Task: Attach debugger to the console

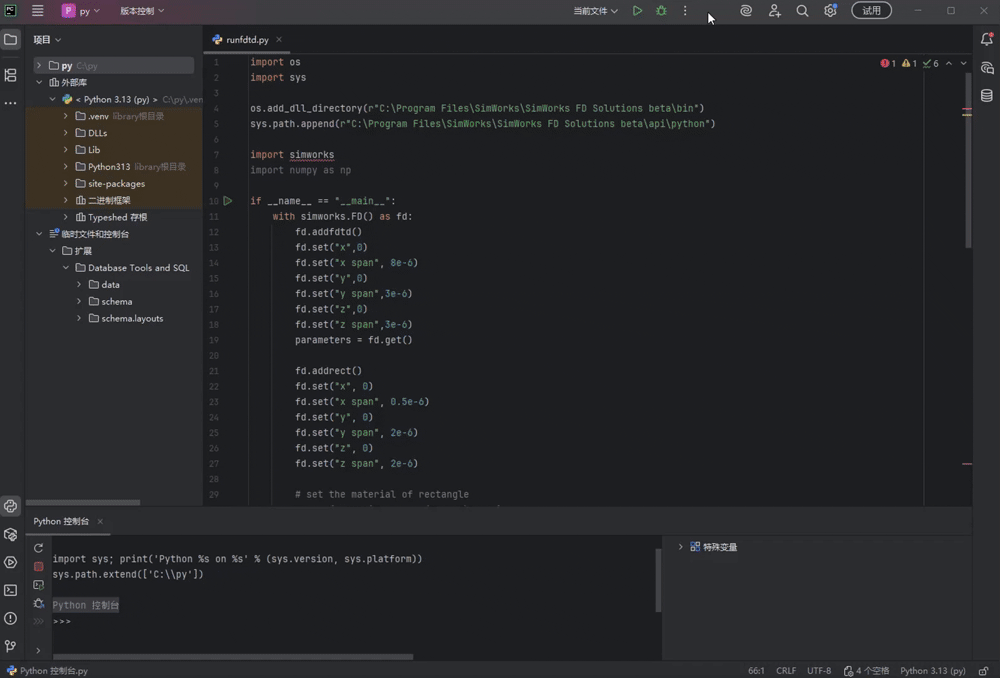Action: coord(38,603)
